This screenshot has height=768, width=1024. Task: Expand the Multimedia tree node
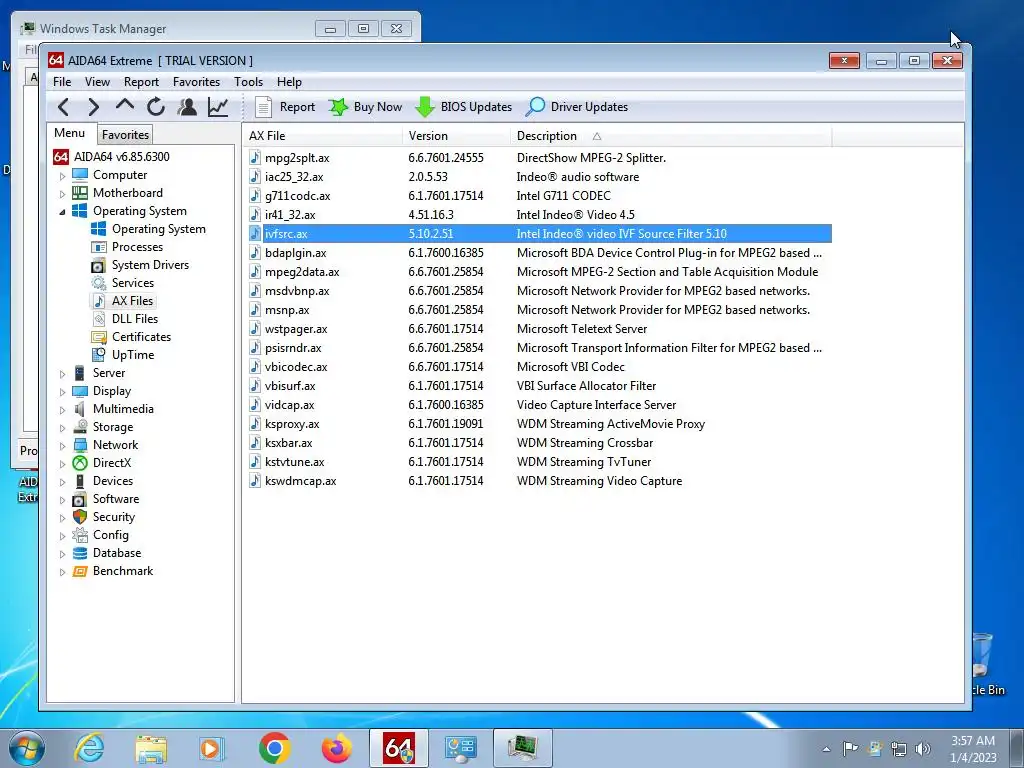63,410
